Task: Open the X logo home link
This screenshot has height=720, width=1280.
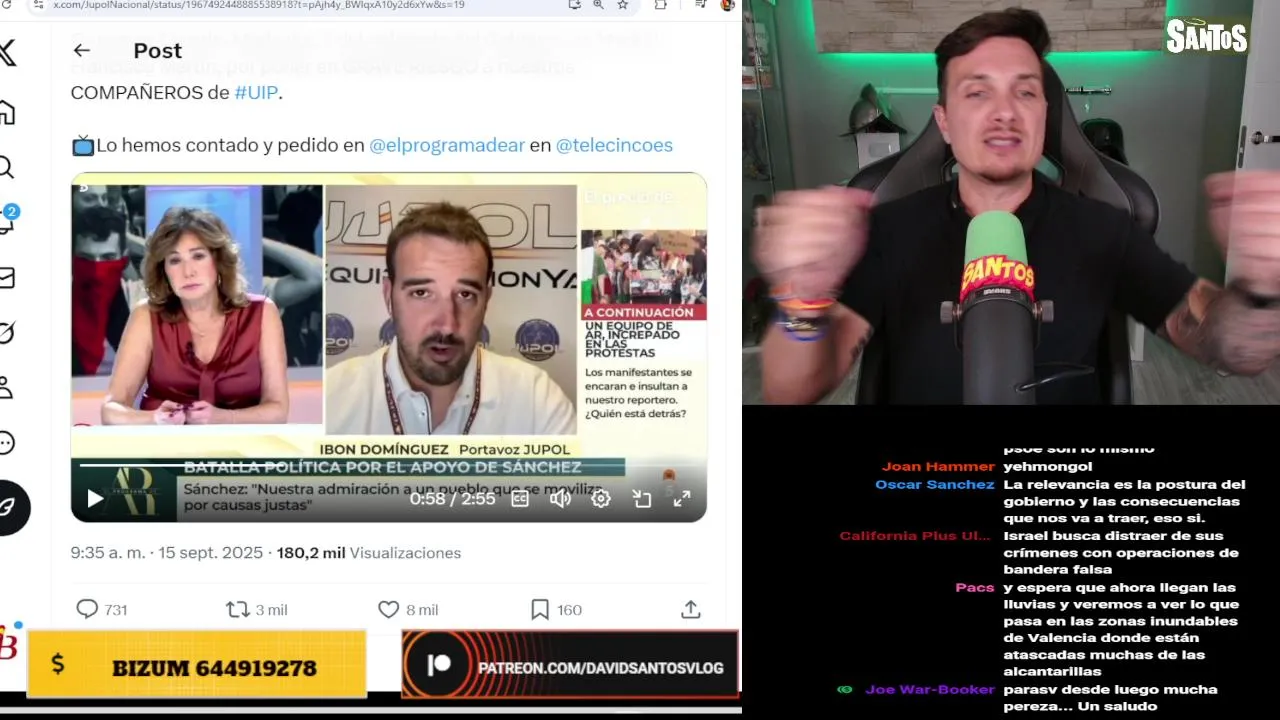Action: (6, 52)
